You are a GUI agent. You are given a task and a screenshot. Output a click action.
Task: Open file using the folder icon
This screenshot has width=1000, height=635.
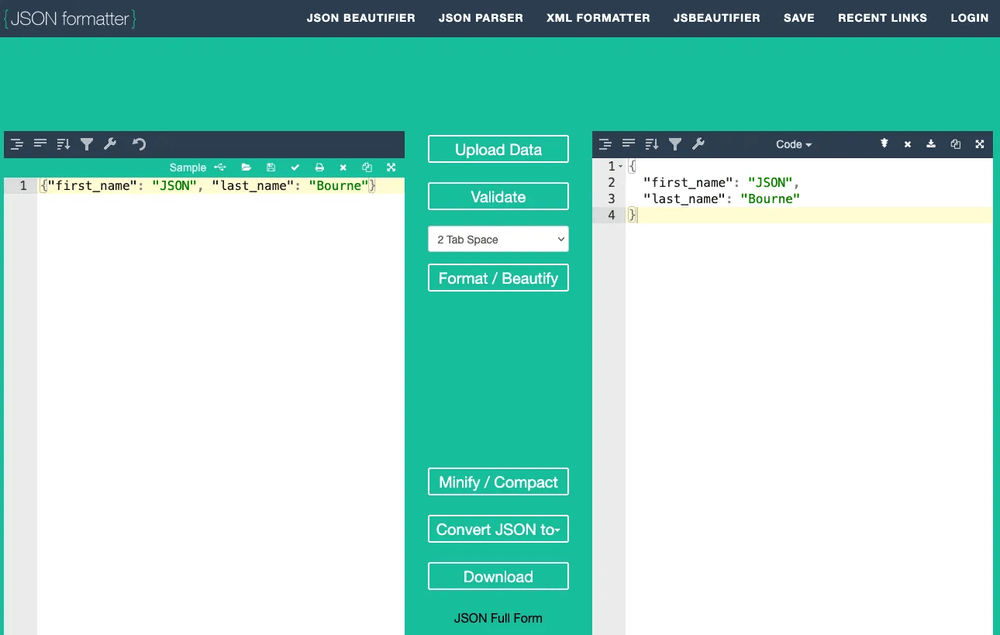pyautogui.click(x=246, y=168)
